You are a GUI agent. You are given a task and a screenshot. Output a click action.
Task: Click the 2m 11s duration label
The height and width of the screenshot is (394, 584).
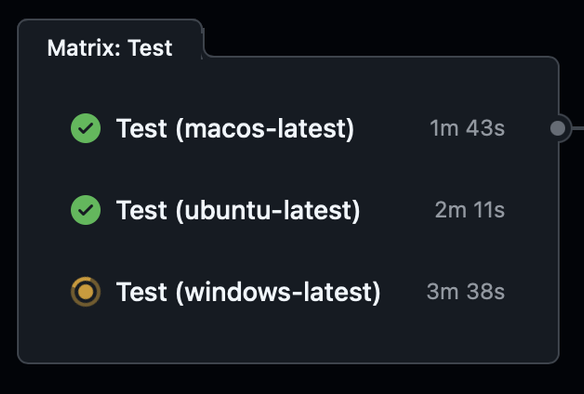coord(470,210)
